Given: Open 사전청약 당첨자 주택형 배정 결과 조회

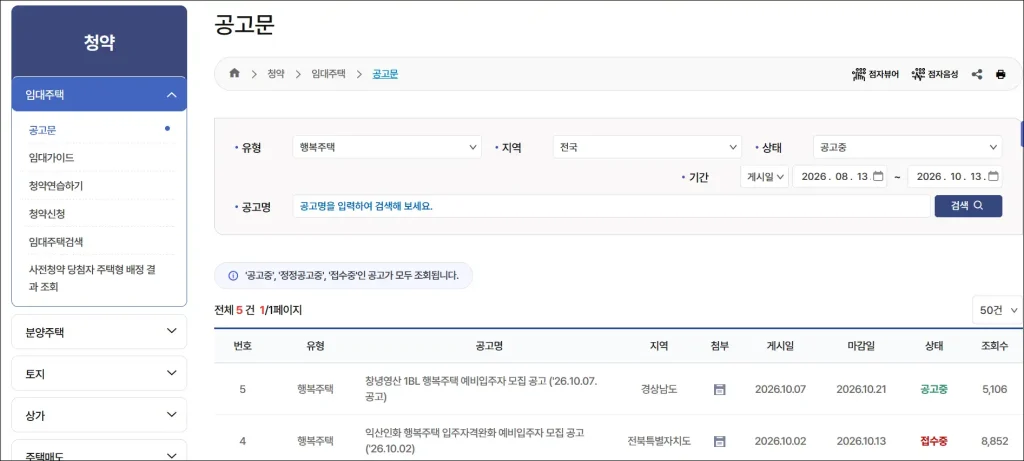Looking at the screenshot, I should tap(91, 278).
